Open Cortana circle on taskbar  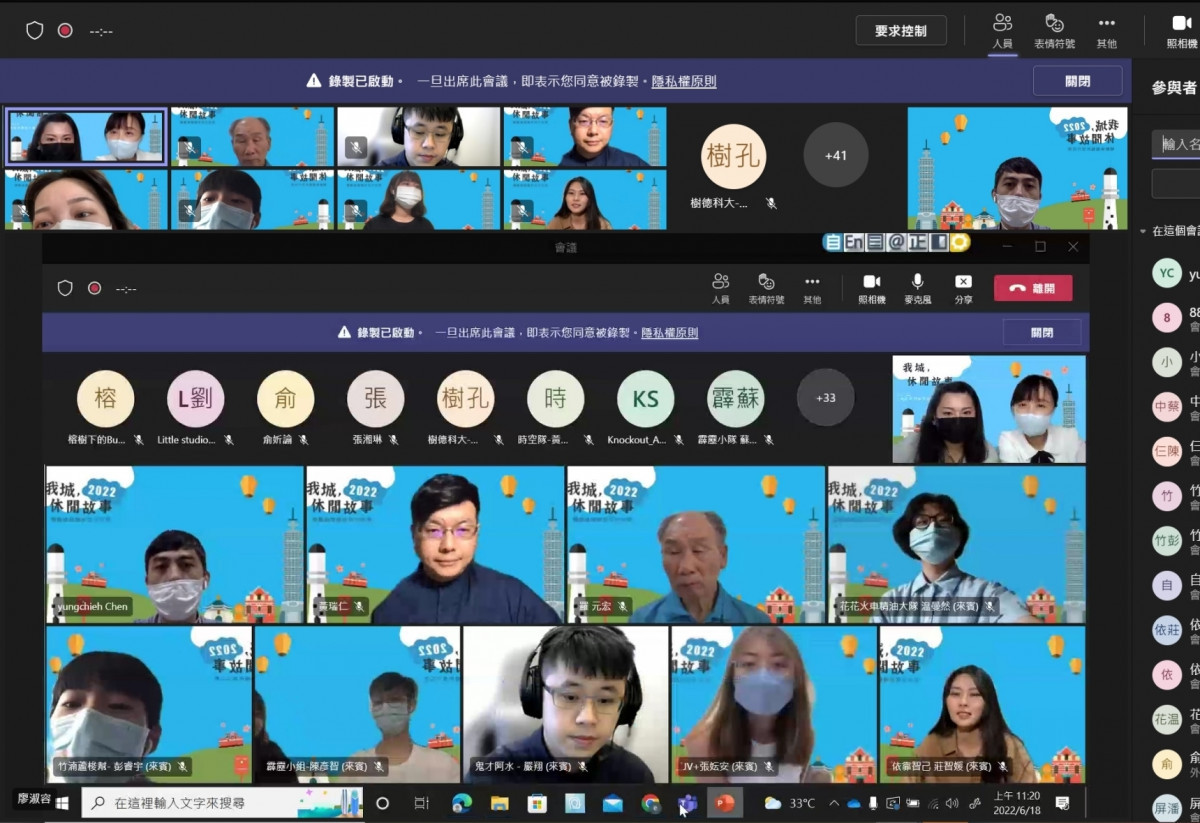(x=382, y=803)
